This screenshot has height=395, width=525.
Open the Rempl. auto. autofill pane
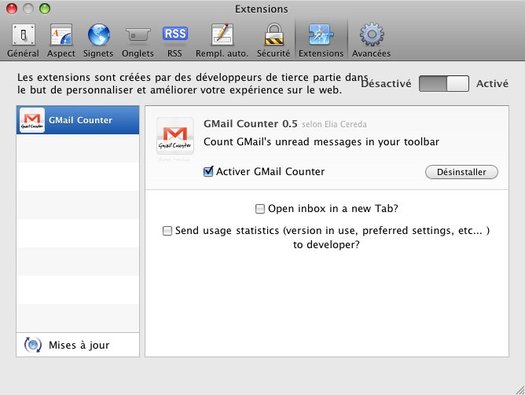pos(222,40)
